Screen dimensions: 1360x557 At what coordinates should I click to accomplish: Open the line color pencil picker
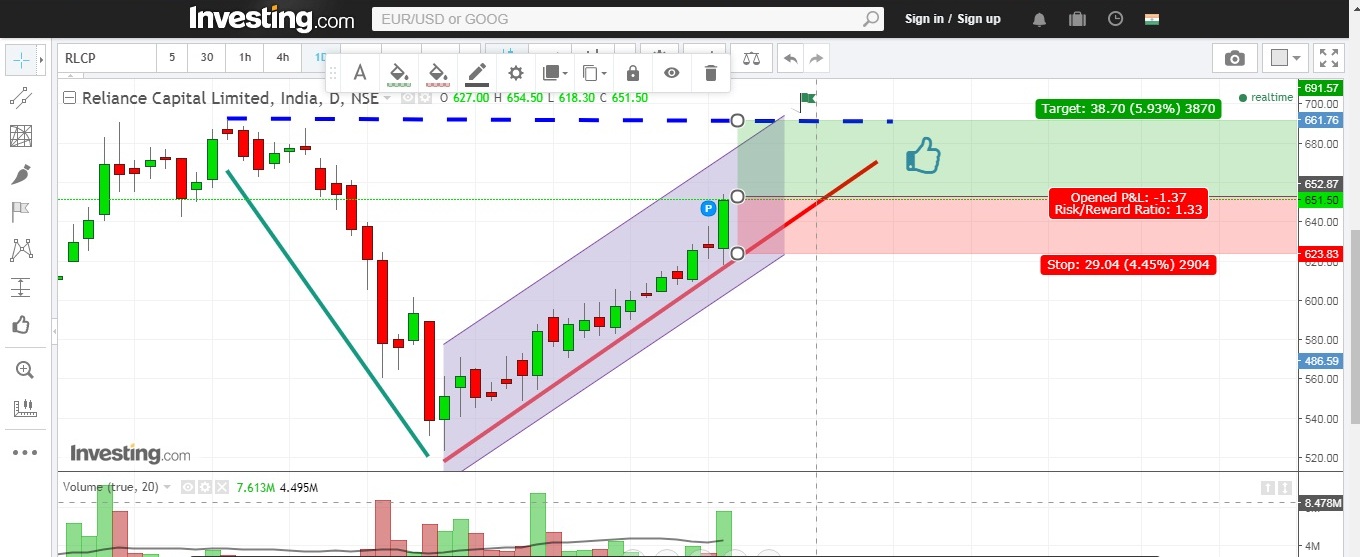pos(477,72)
